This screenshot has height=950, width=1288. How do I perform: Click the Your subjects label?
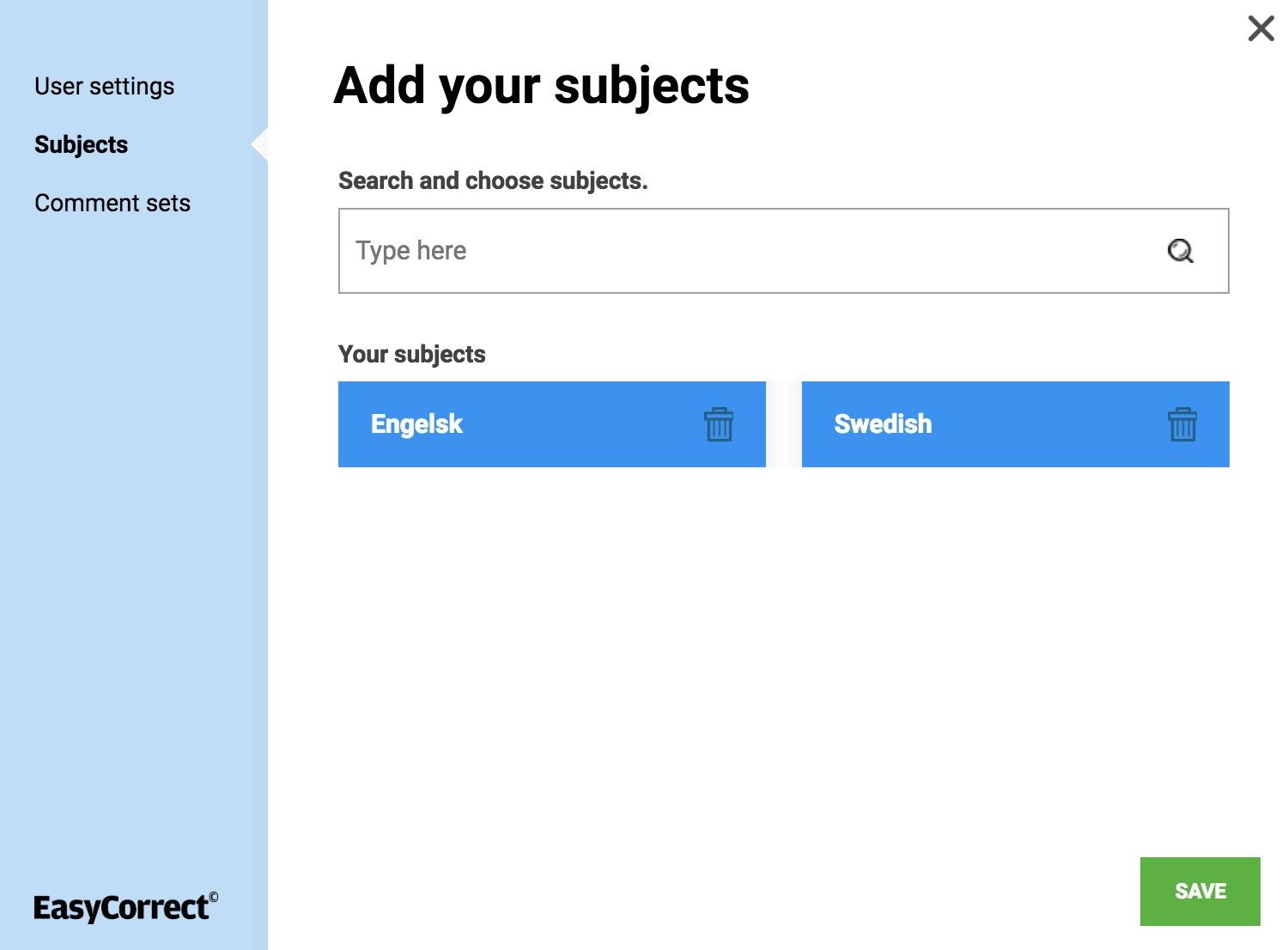pos(411,354)
